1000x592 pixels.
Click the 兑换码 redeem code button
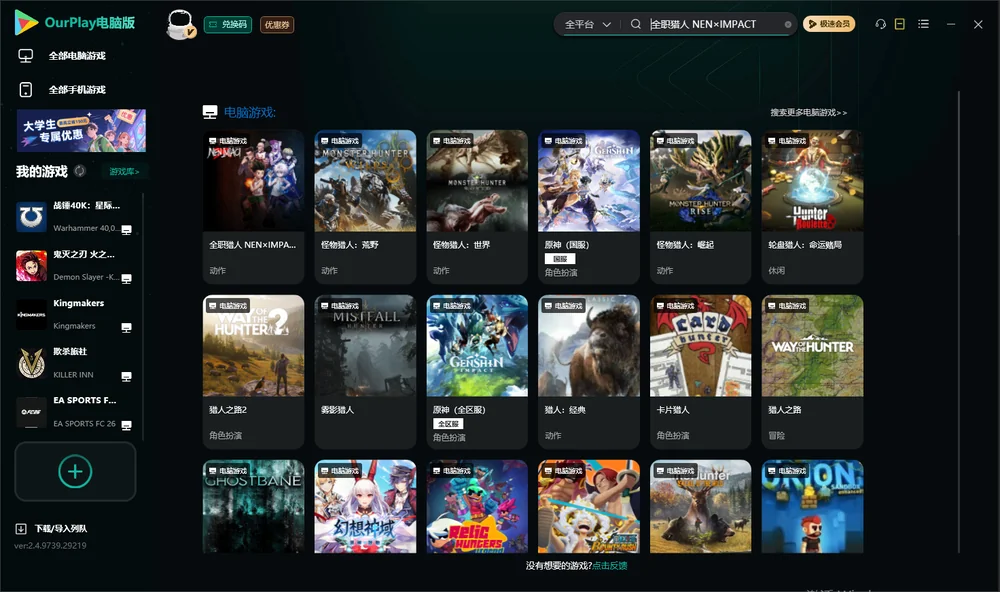[x=228, y=25]
